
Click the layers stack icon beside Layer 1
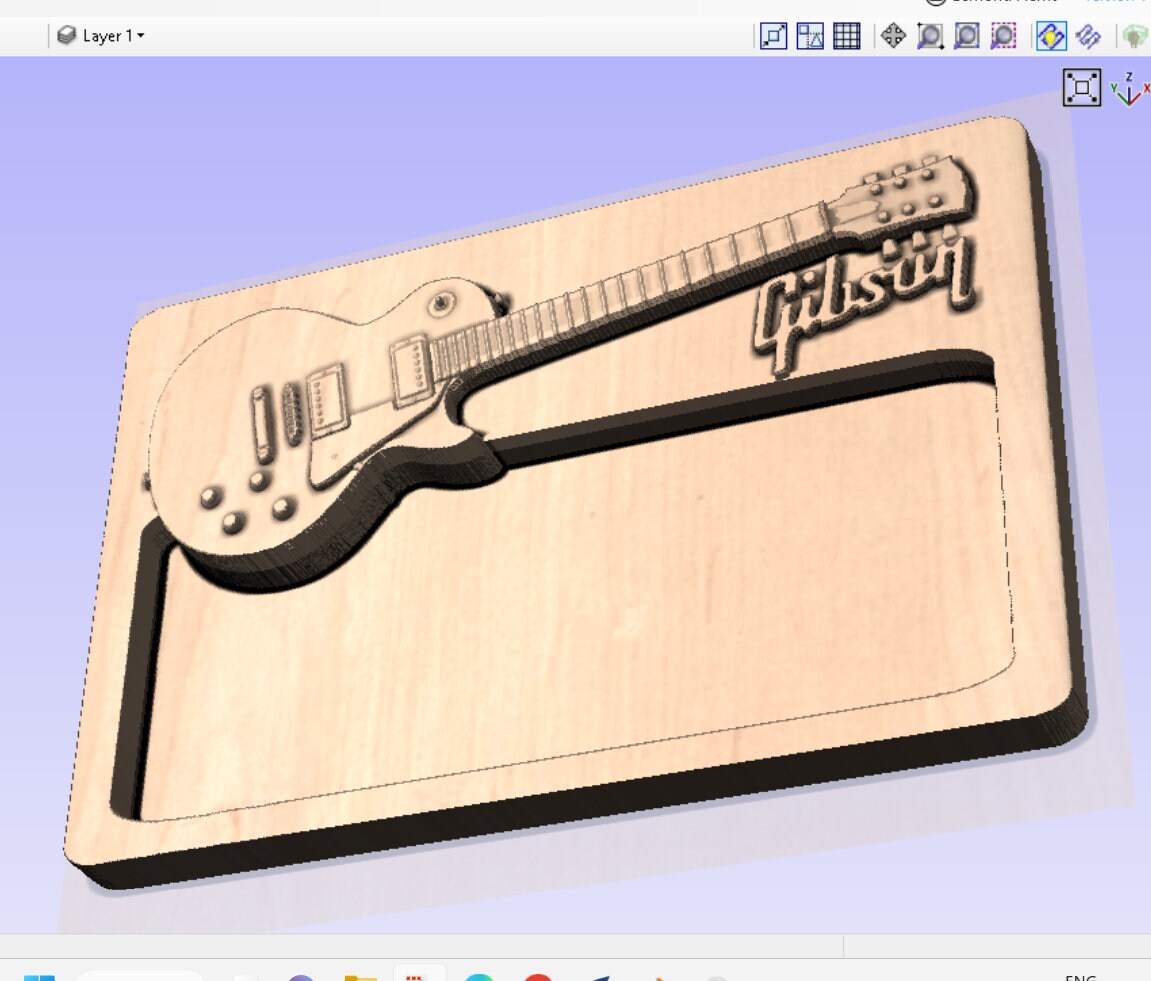point(67,36)
